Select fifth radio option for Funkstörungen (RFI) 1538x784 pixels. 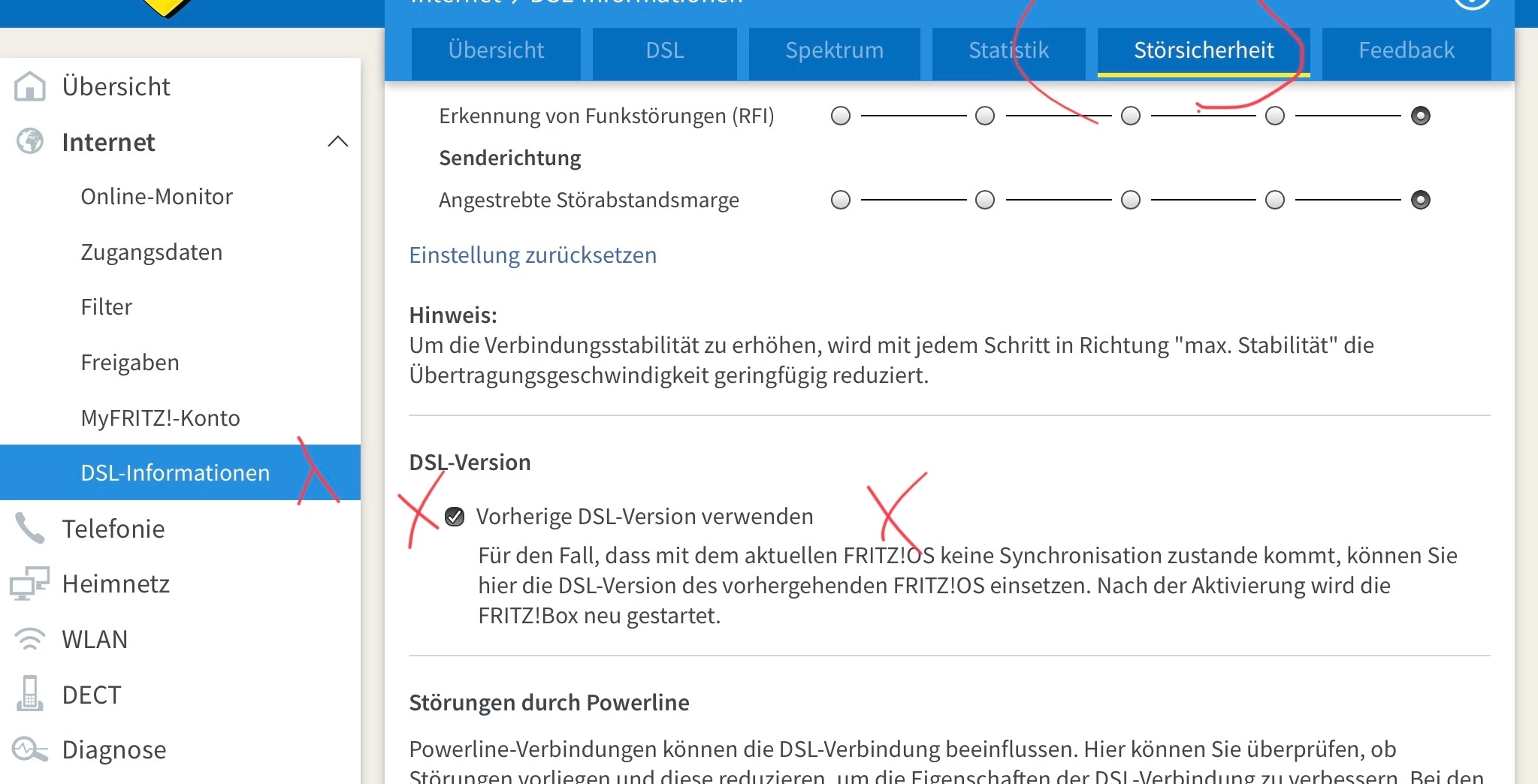pyautogui.click(x=1421, y=116)
